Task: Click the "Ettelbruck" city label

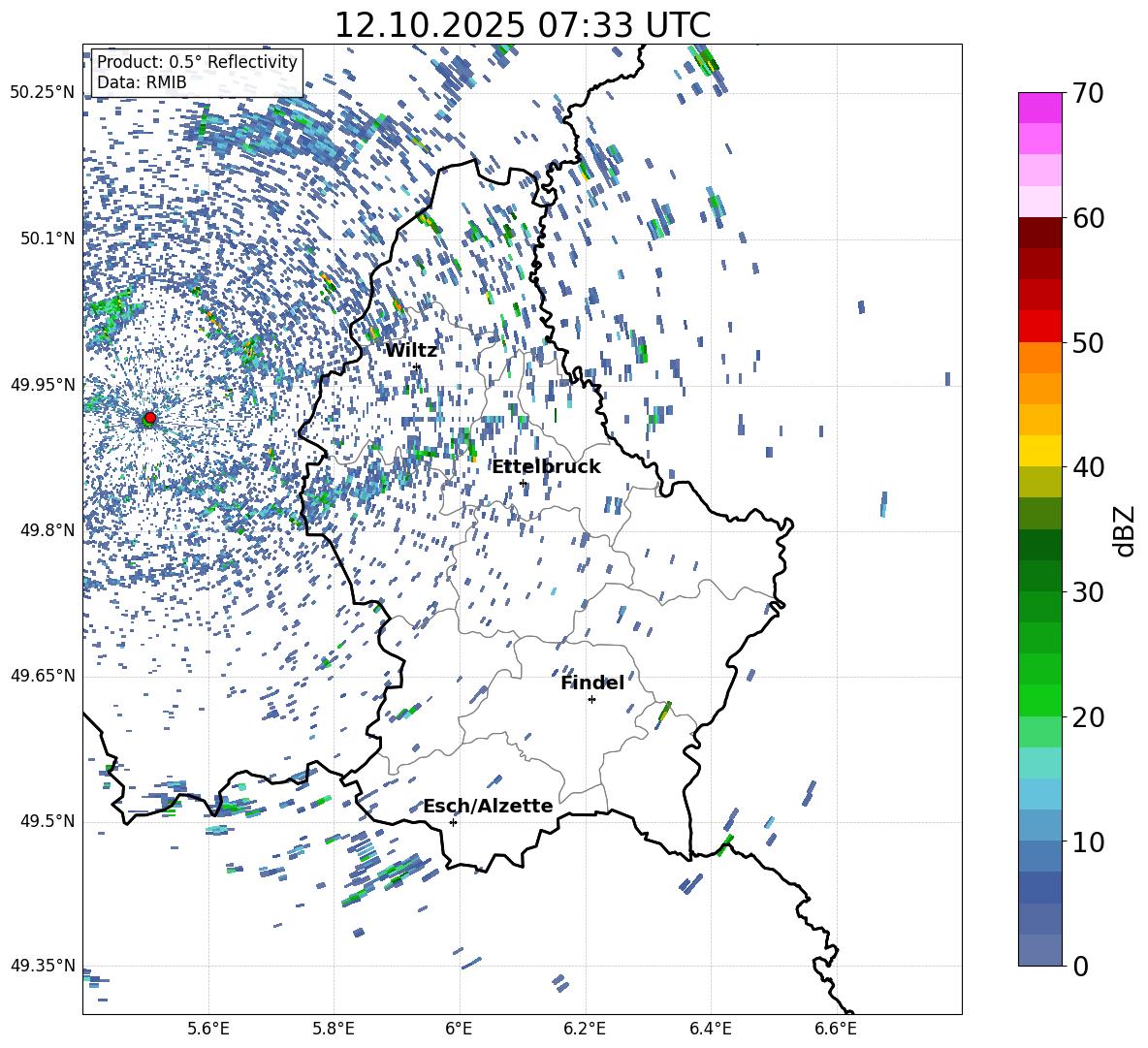Action: click(x=545, y=466)
